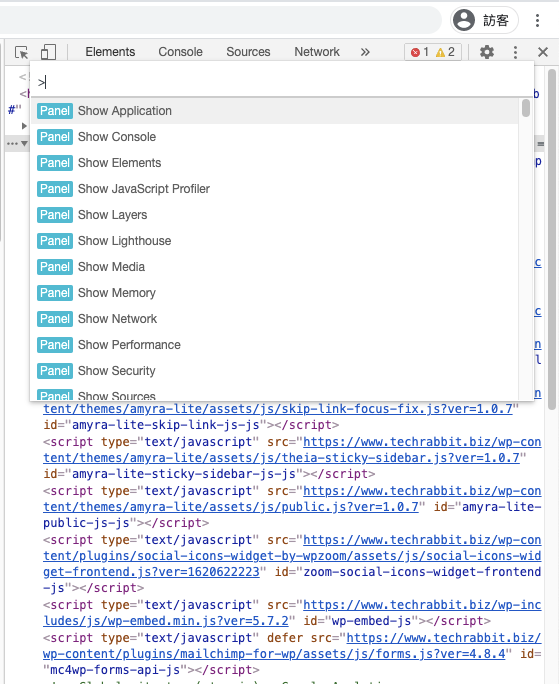This screenshot has height=684, width=559.
Task: Select Show Sources command
Action: [274, 394]
